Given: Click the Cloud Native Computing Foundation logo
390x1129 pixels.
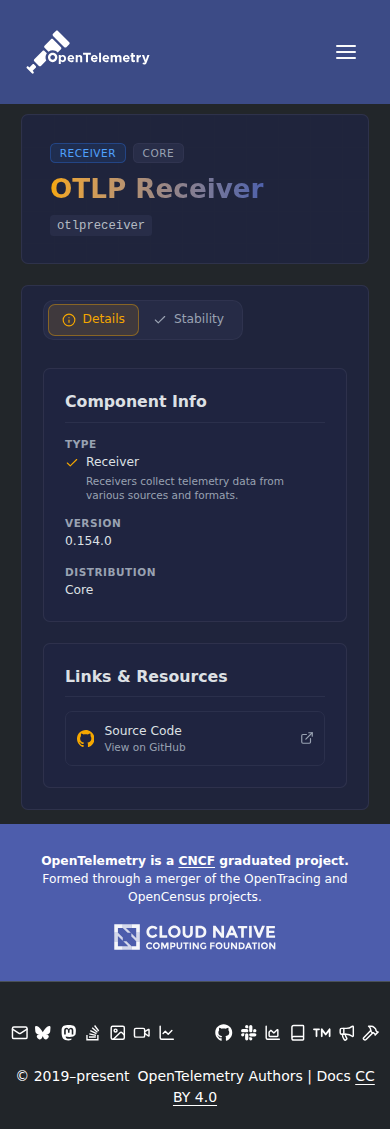Looking at the screenshot, I should pyautogui.click(x=195, y=937).
